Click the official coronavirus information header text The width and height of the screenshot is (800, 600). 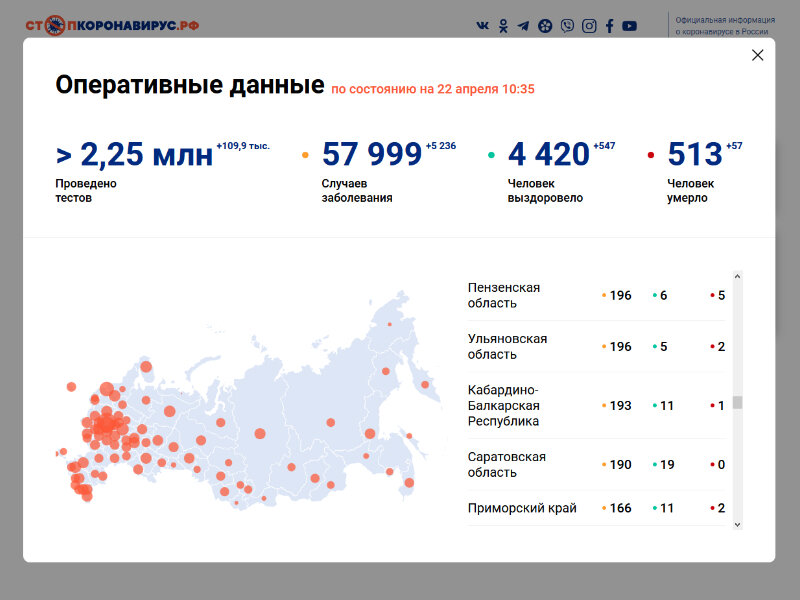click(723, 23)
